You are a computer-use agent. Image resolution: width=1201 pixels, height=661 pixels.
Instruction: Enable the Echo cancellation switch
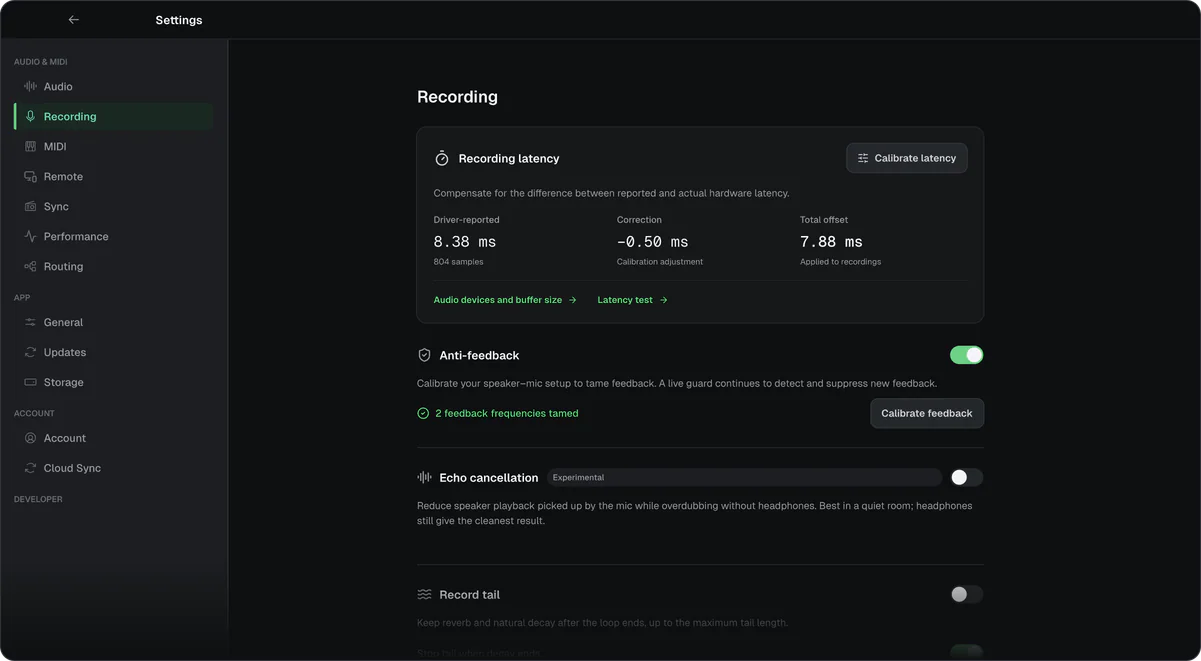point(966,478)
